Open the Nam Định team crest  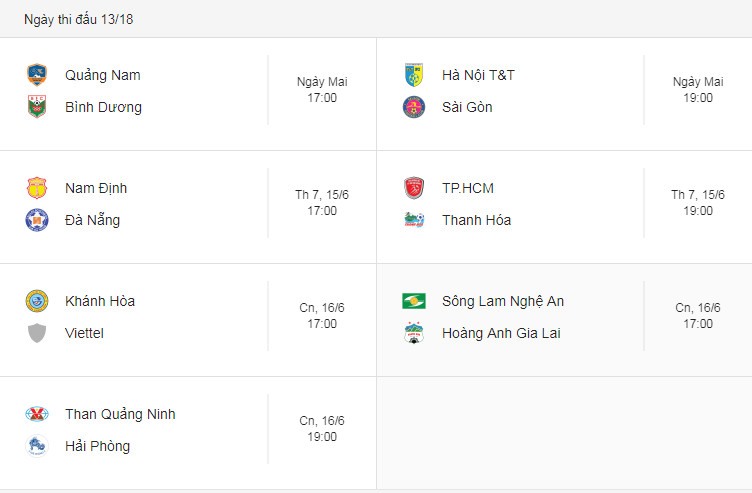[37, 188]
